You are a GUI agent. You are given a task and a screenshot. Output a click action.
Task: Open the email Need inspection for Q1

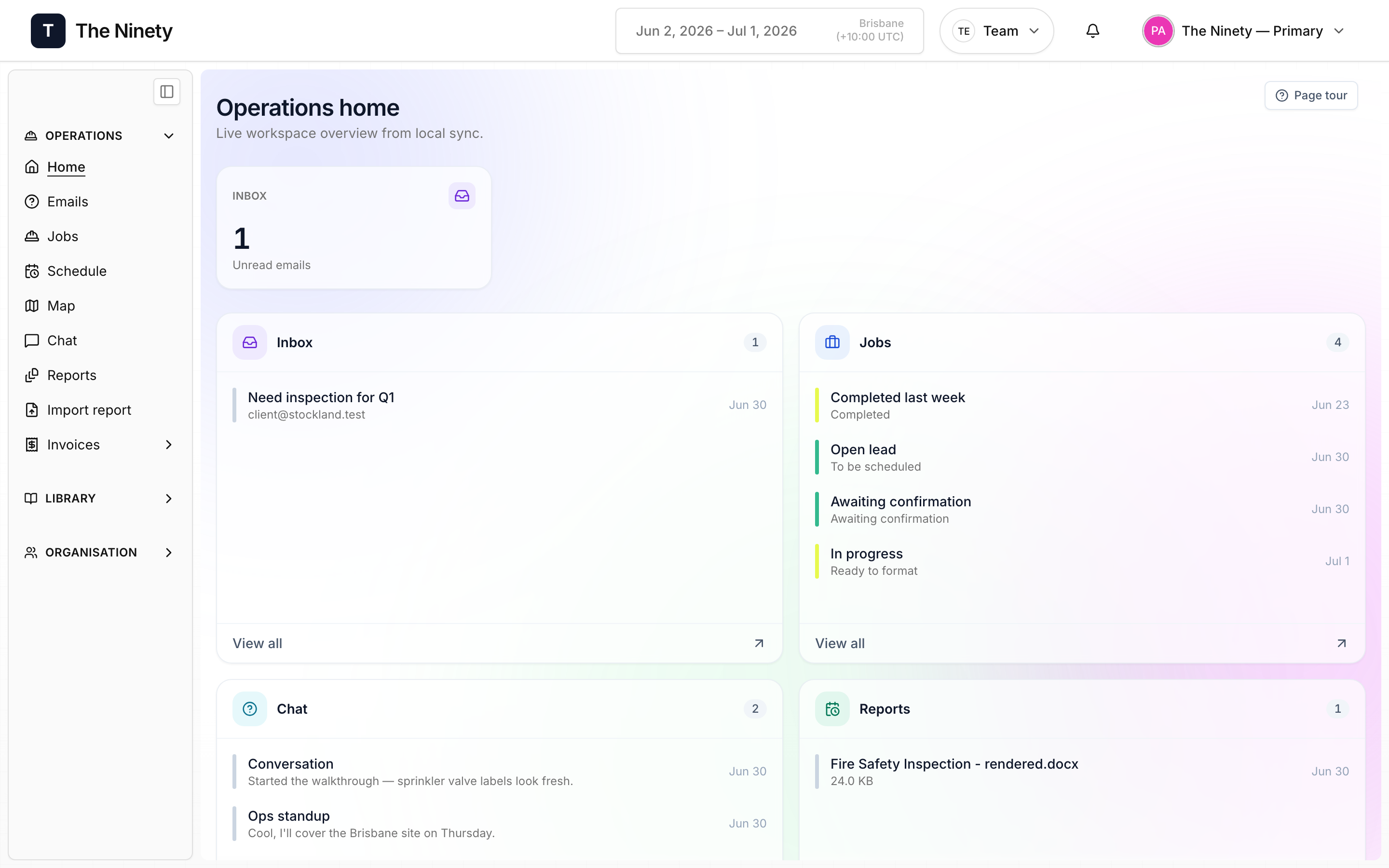pyautogui.click(x=499, y=405)
